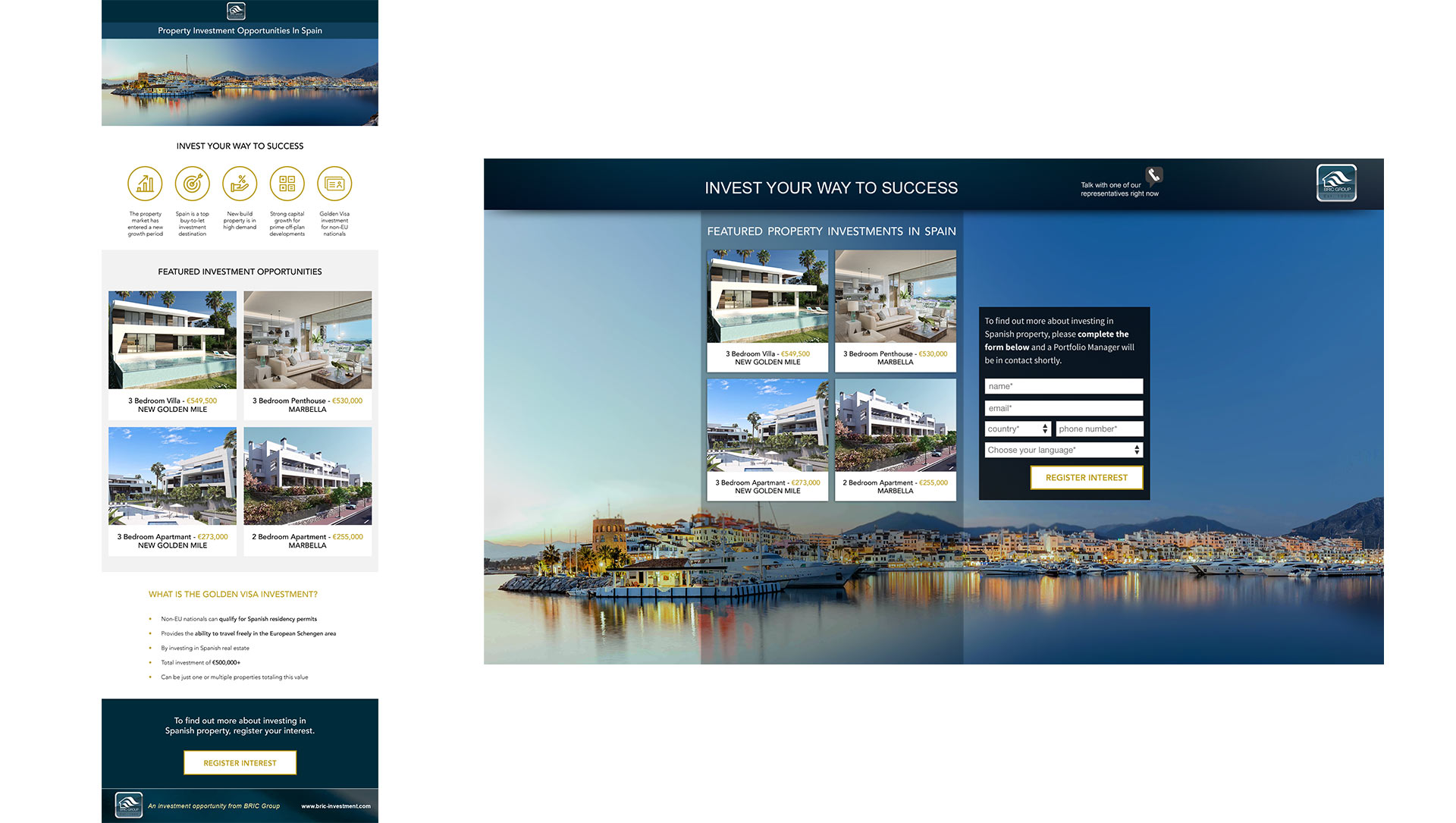
Task: Click 'By investing in Spanish real estate' bullet
Action: tap(205, 649)
